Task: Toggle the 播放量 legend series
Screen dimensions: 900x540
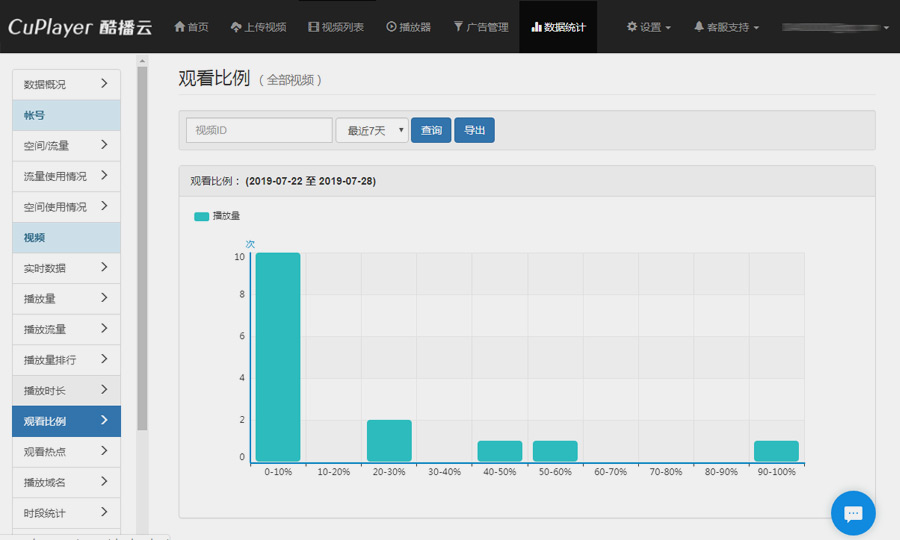Action: [x=217, y=216]
